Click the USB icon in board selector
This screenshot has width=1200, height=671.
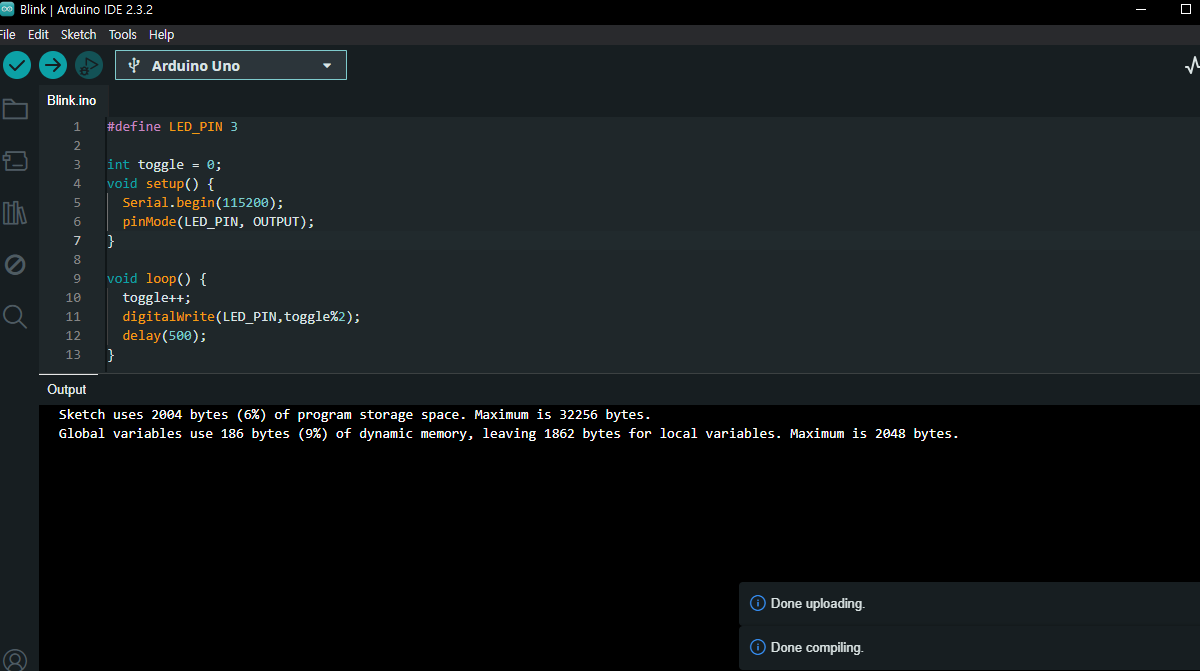point(134,66)
